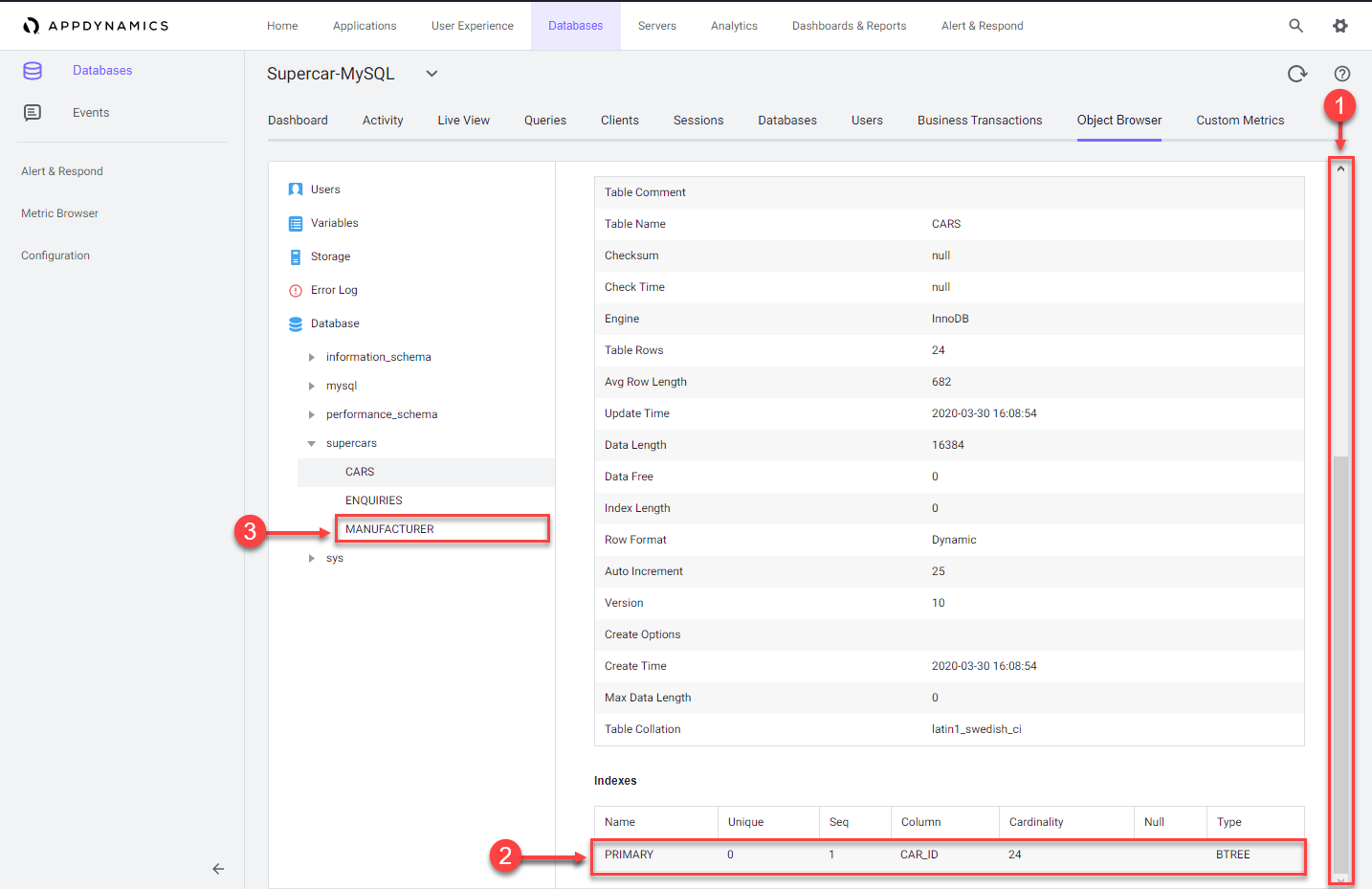Select Error Log in object tree

[334, 290]
